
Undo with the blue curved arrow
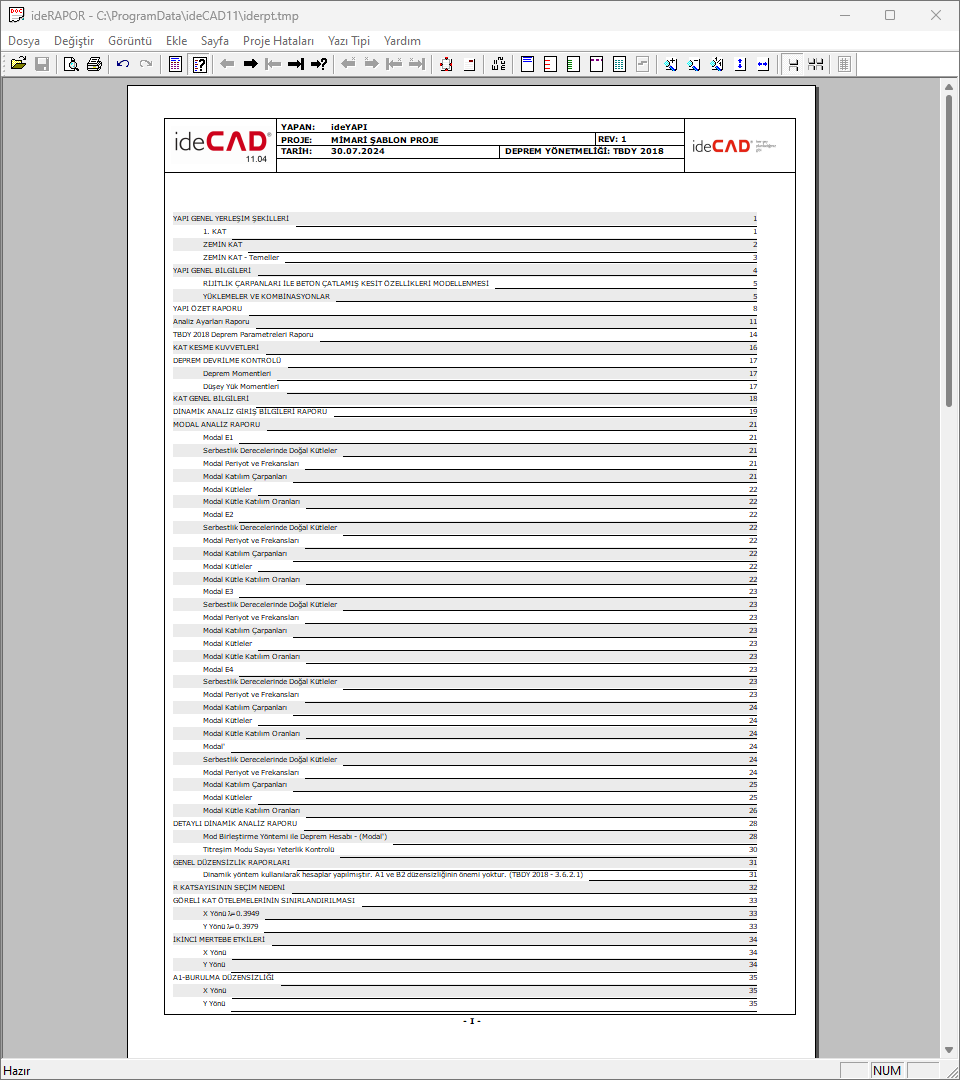click(123, 64)
